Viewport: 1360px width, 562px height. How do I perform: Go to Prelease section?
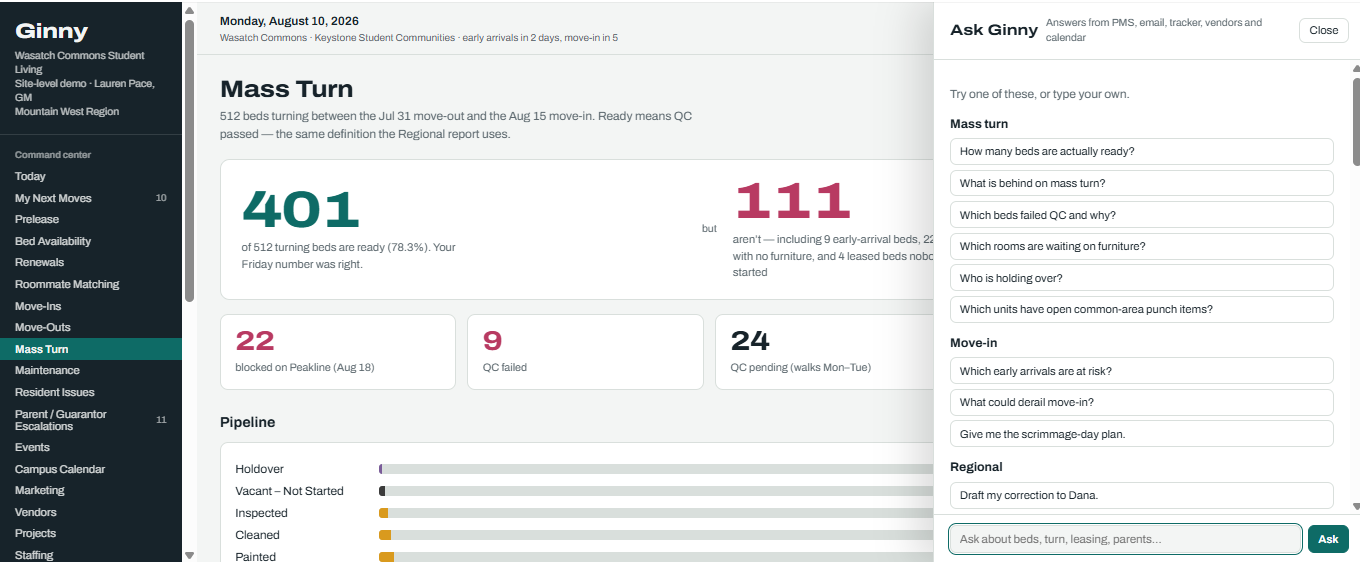tap(90, 219)
